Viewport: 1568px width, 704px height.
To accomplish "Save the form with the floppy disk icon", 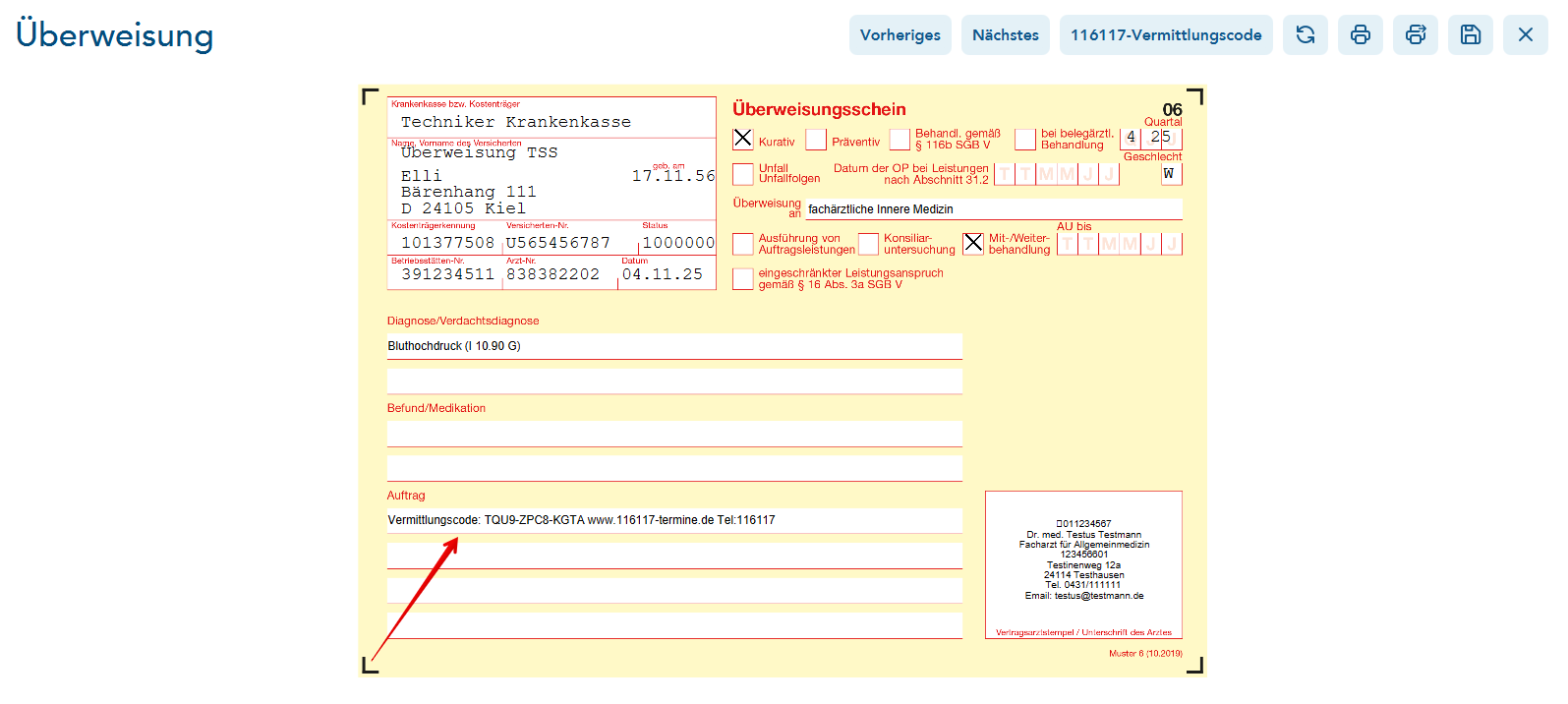I will (x=1470, y=35).
